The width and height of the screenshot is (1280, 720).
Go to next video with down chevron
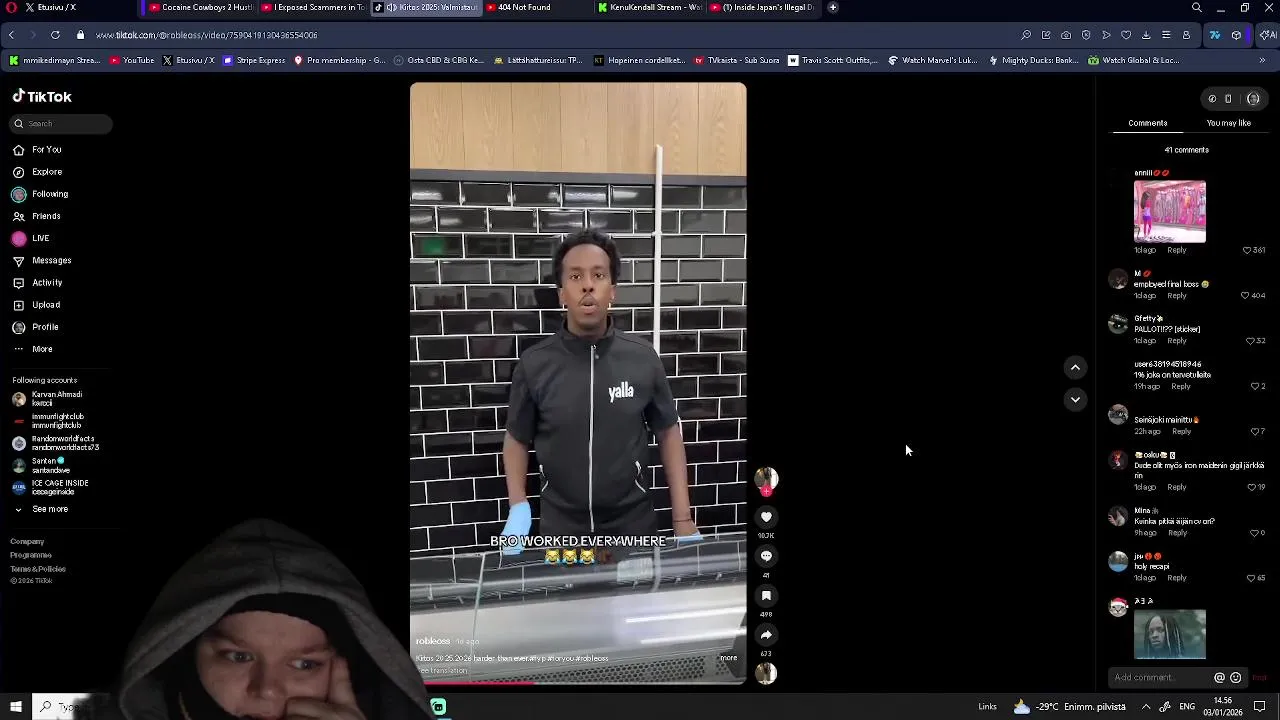click(1075, 400)
